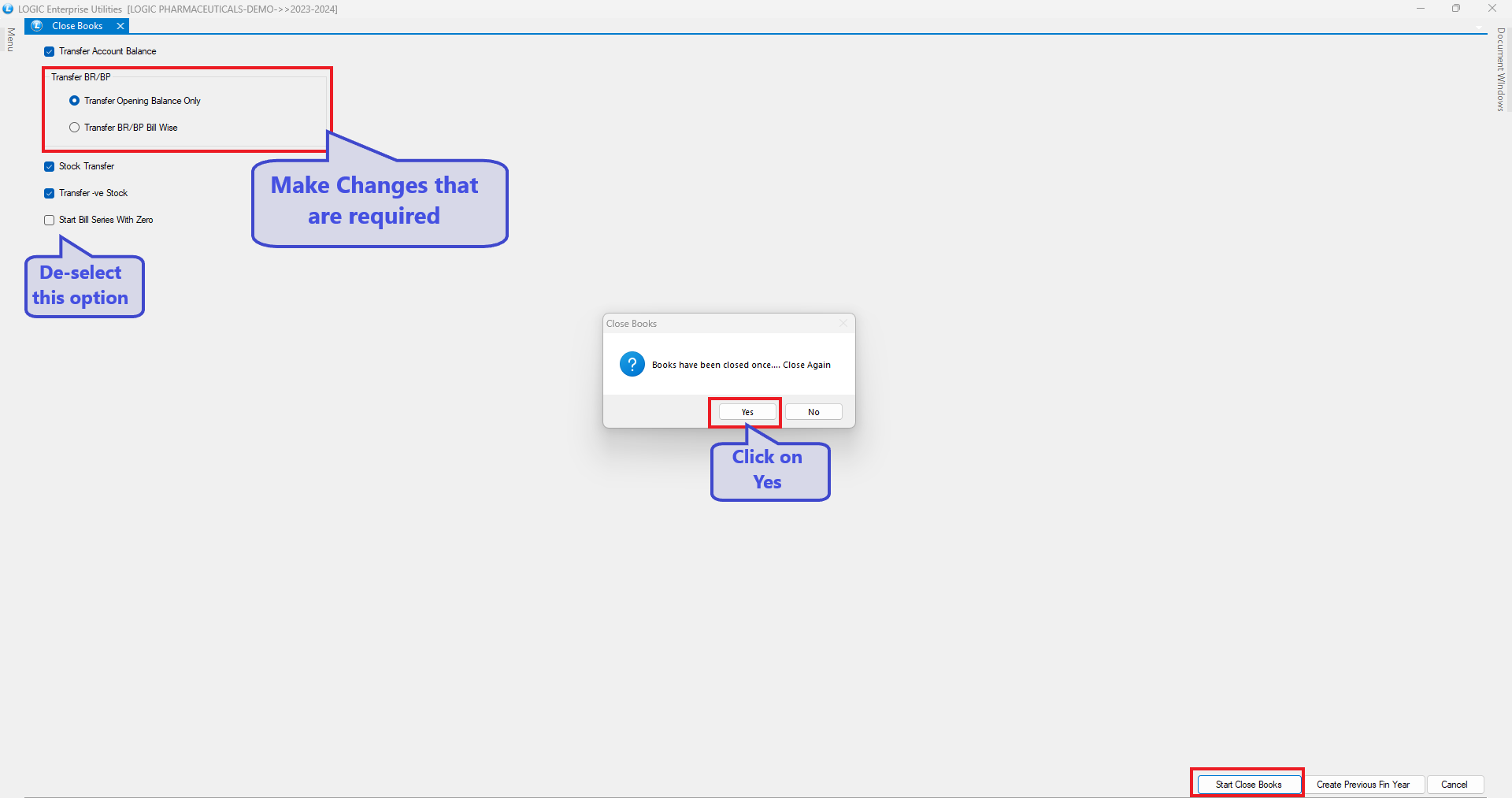1512x798 pixels.
Task: Click the logo icon on Close Books tab
Action: (x=36, y=26)
